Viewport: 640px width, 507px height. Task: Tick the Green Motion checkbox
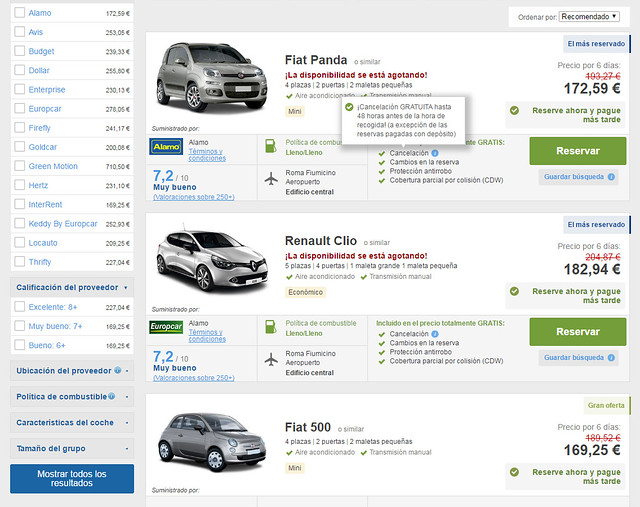(20, 166)
